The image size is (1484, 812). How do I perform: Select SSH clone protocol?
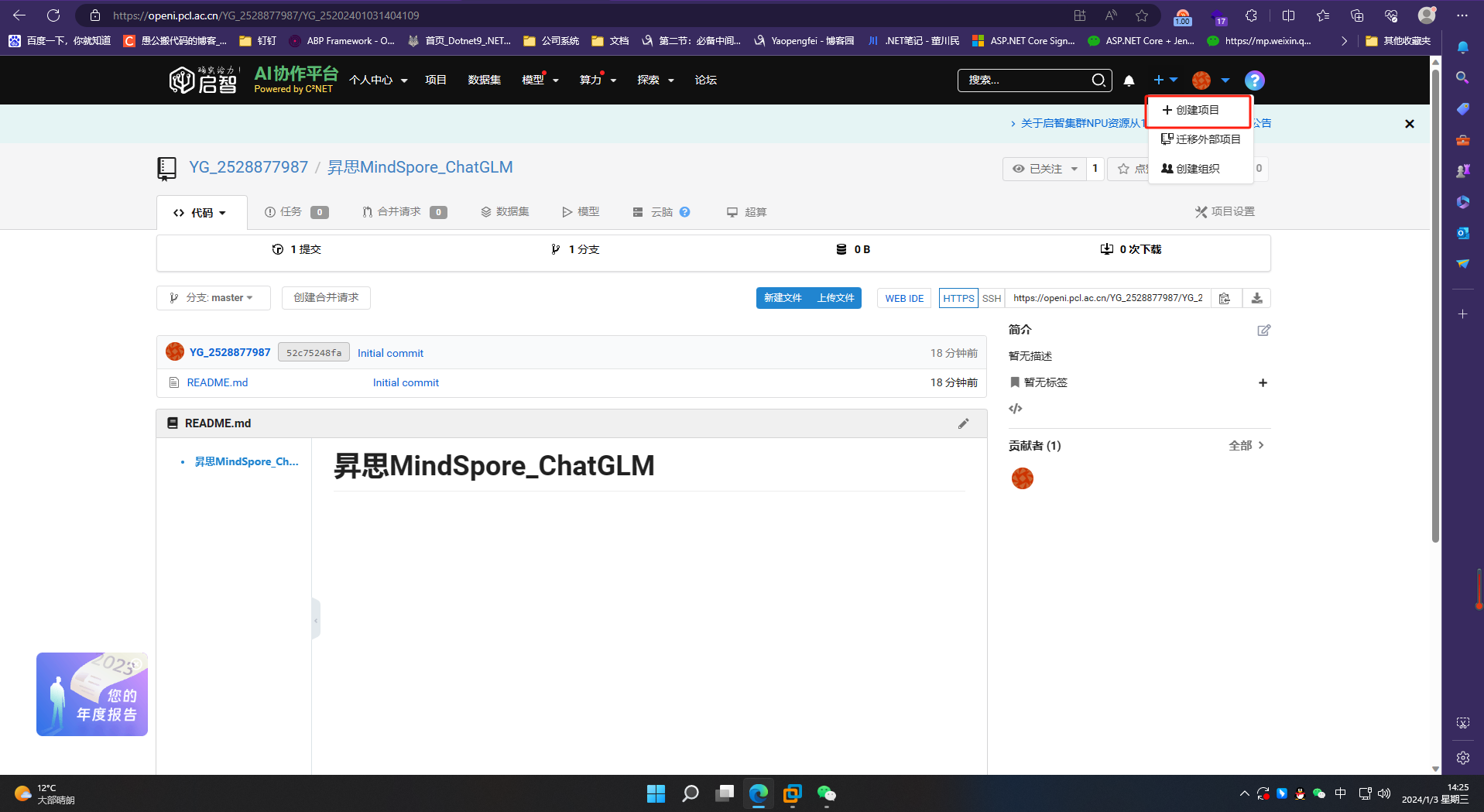tap(992, 298)
